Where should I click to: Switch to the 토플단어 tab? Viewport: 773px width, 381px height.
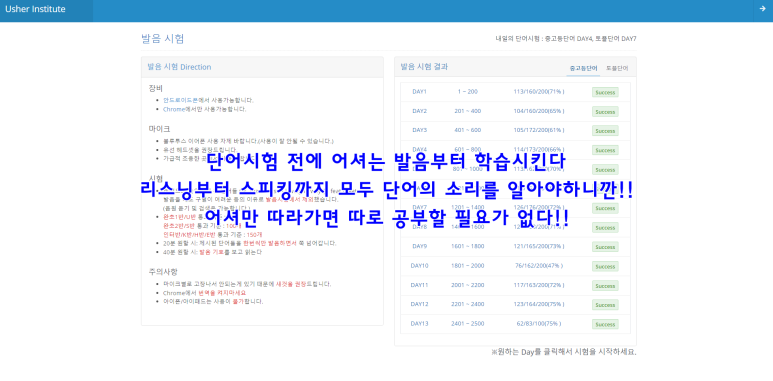[617, 68]
